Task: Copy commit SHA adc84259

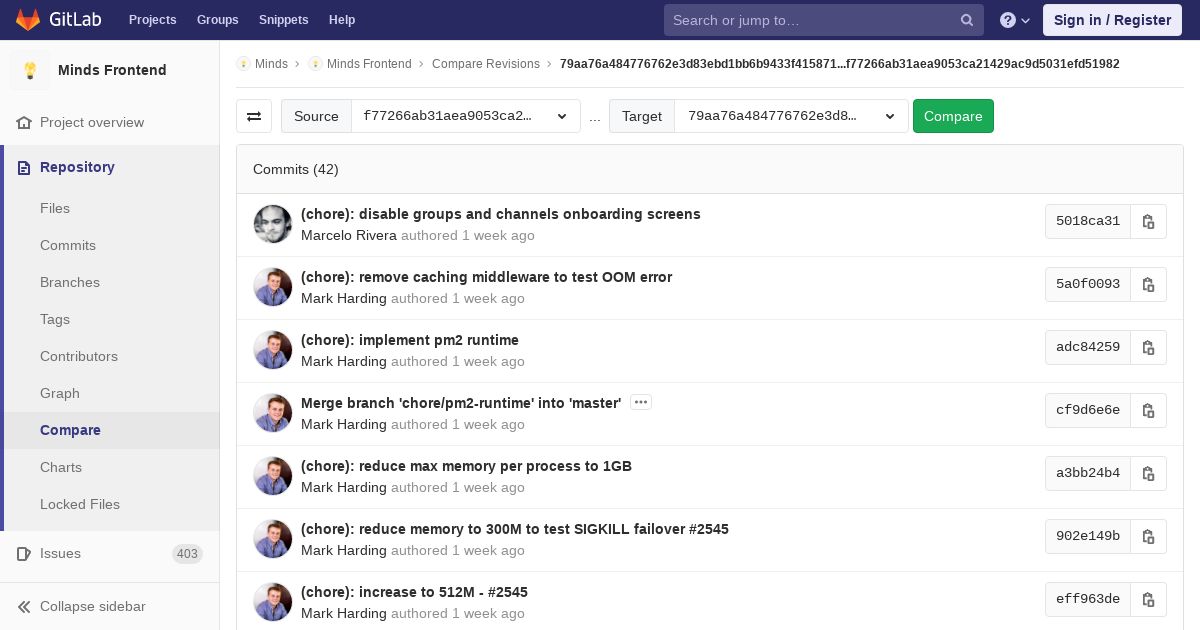Action: [1148, 347]
